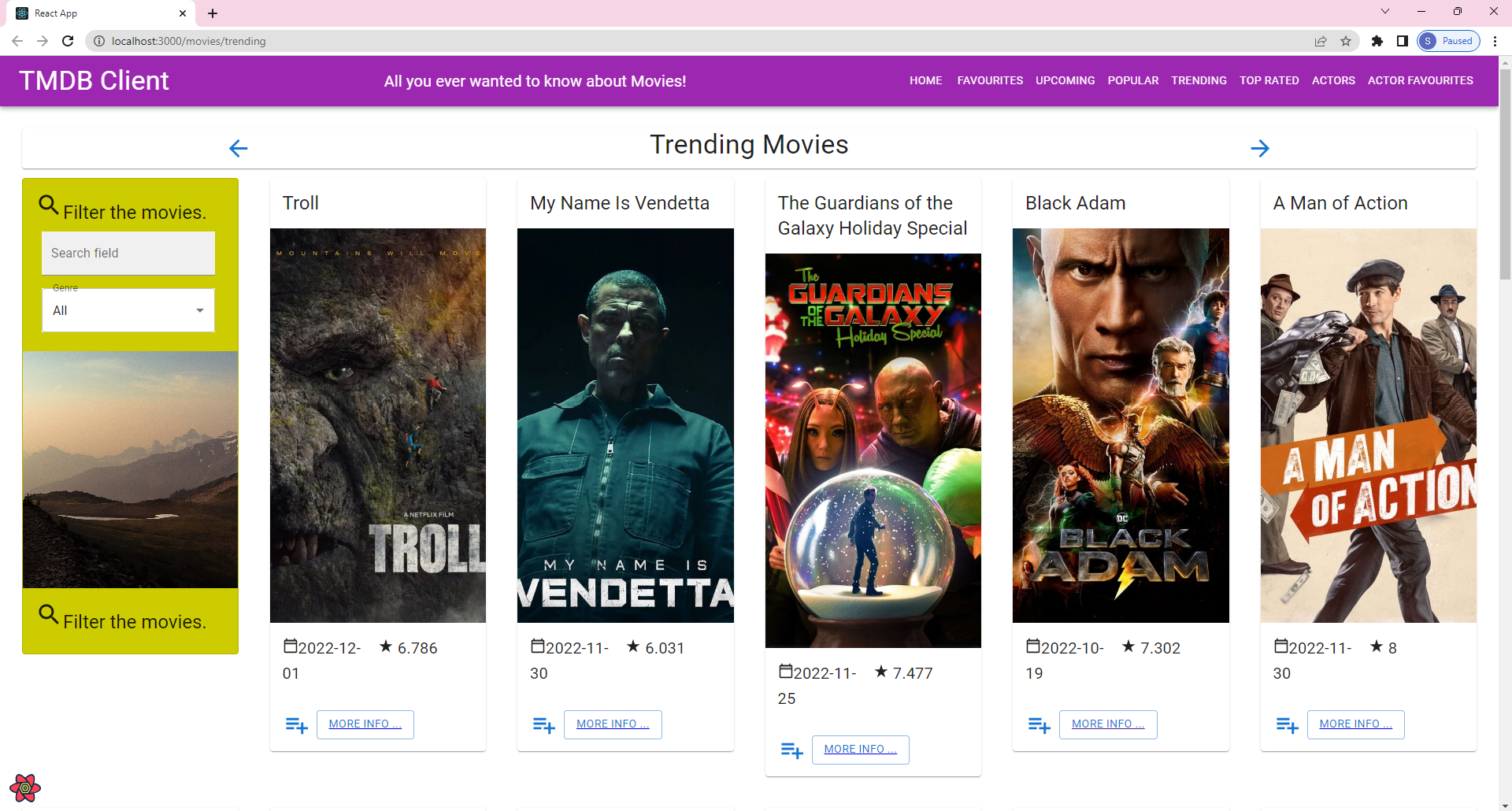Click the Guardians of the Galaxy Holiday Special poster
This screenshot has width=1512, height=811.
[873, 450]
